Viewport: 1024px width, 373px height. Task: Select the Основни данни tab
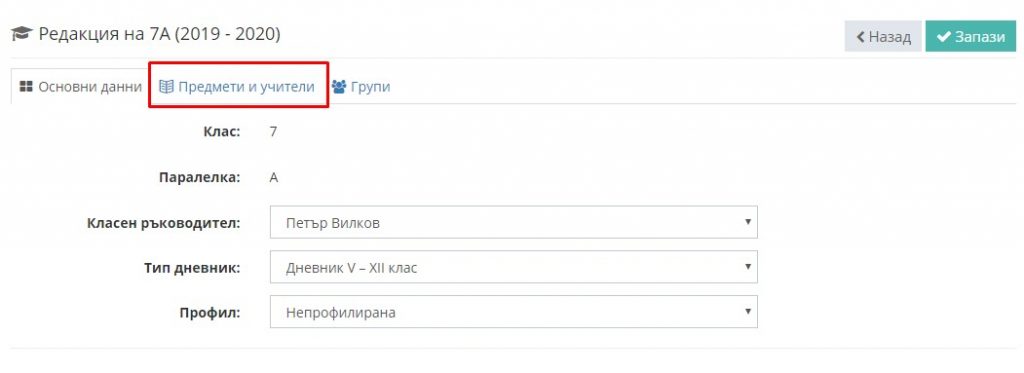click(x=80, y=86)
